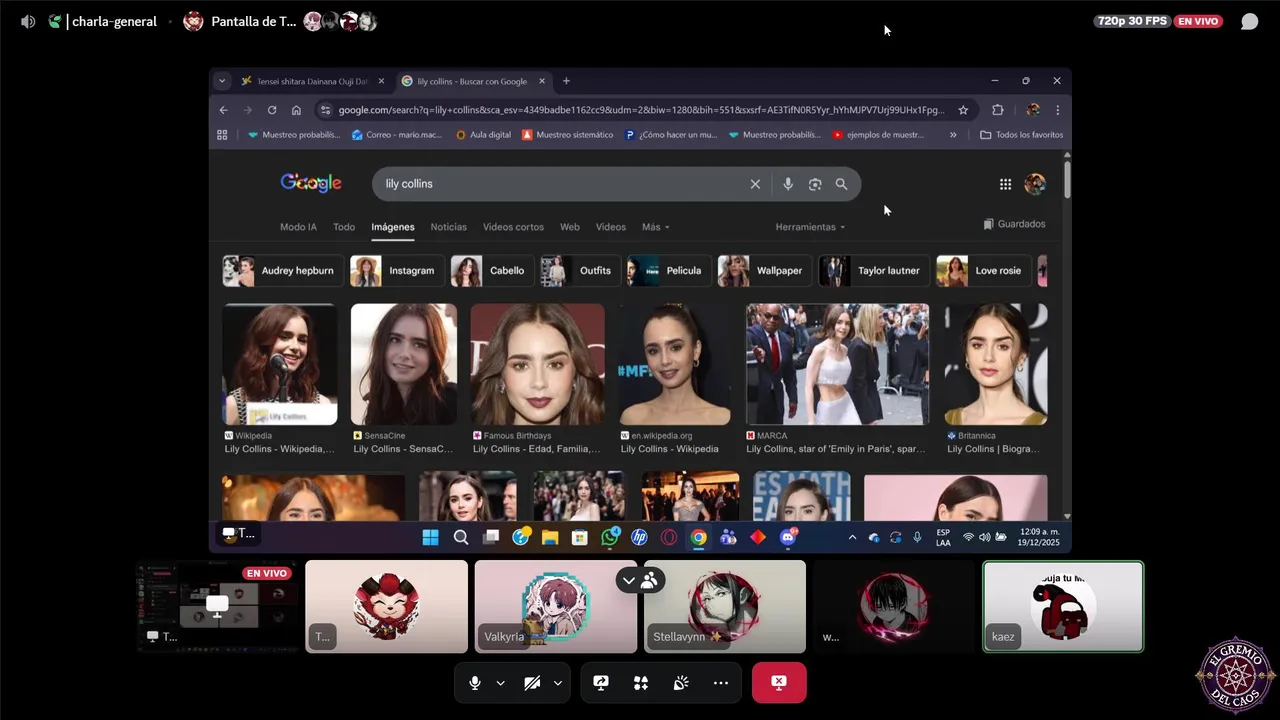Open the soundboard icon

point(681,683)
